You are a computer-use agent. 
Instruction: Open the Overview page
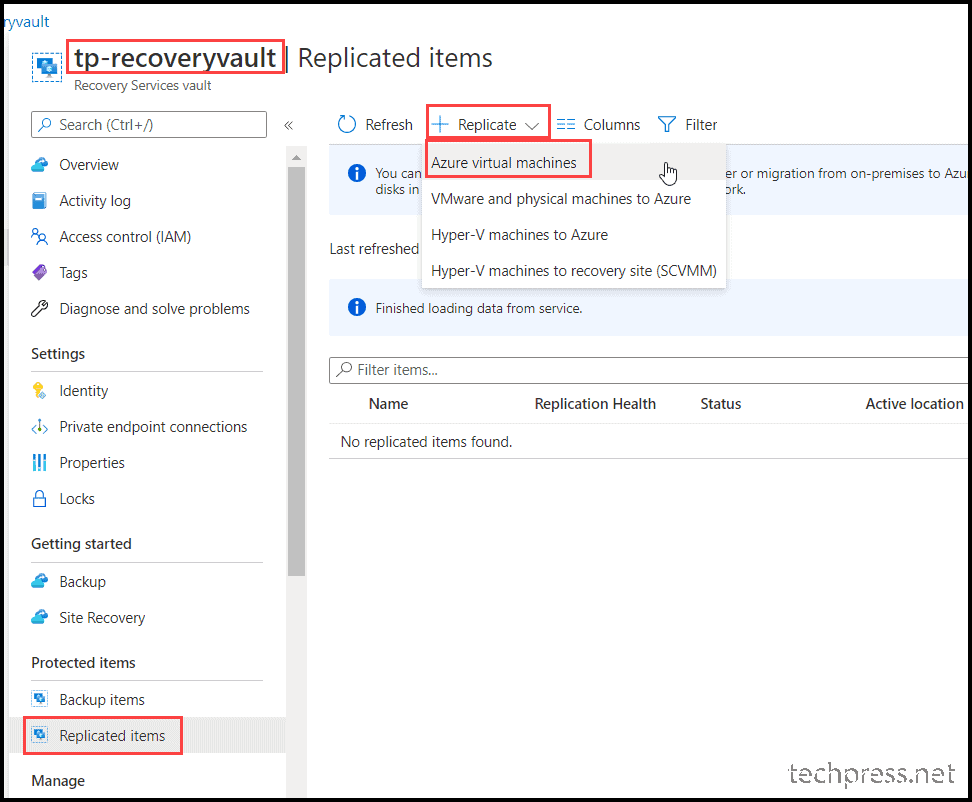pyautogui.click(x=89, y=165)
